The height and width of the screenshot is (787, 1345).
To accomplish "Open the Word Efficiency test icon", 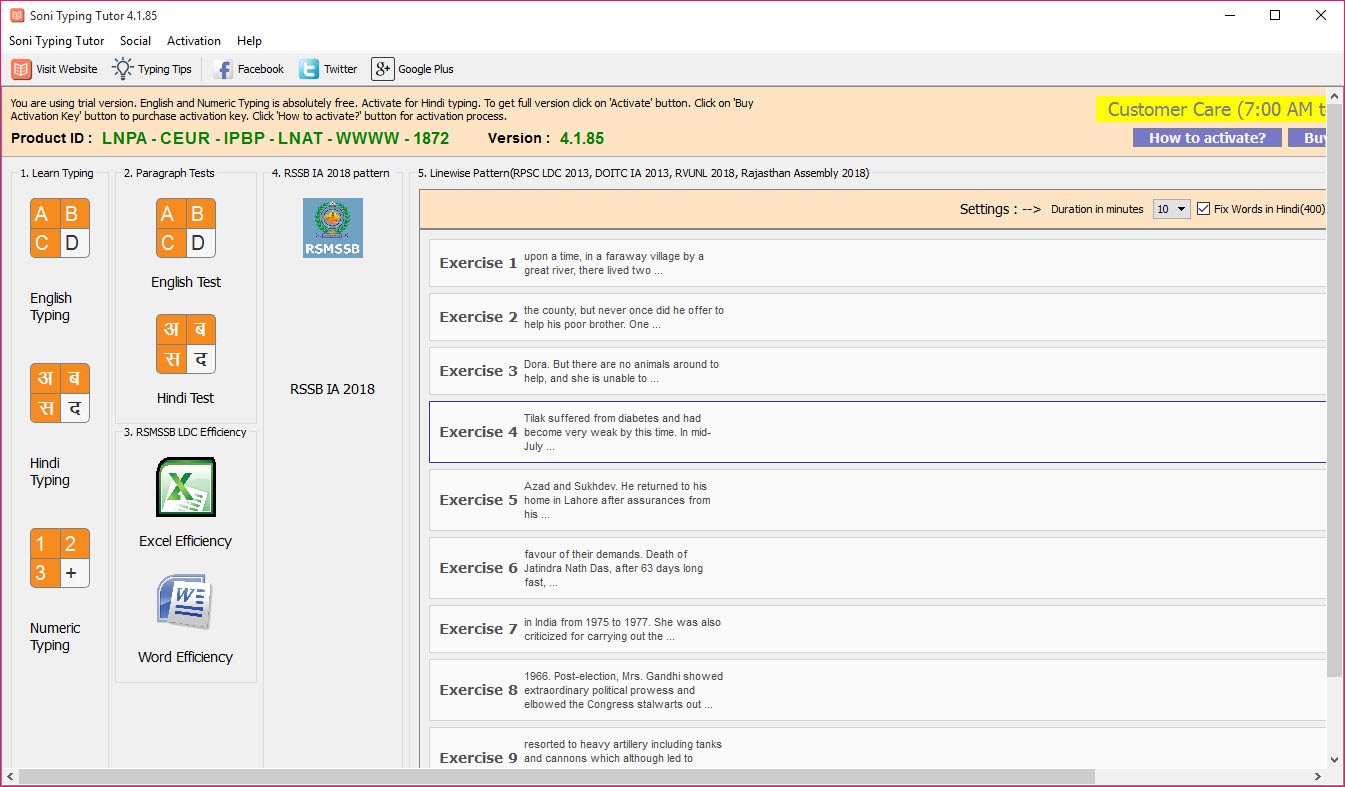I will click(x=186, y=603).
